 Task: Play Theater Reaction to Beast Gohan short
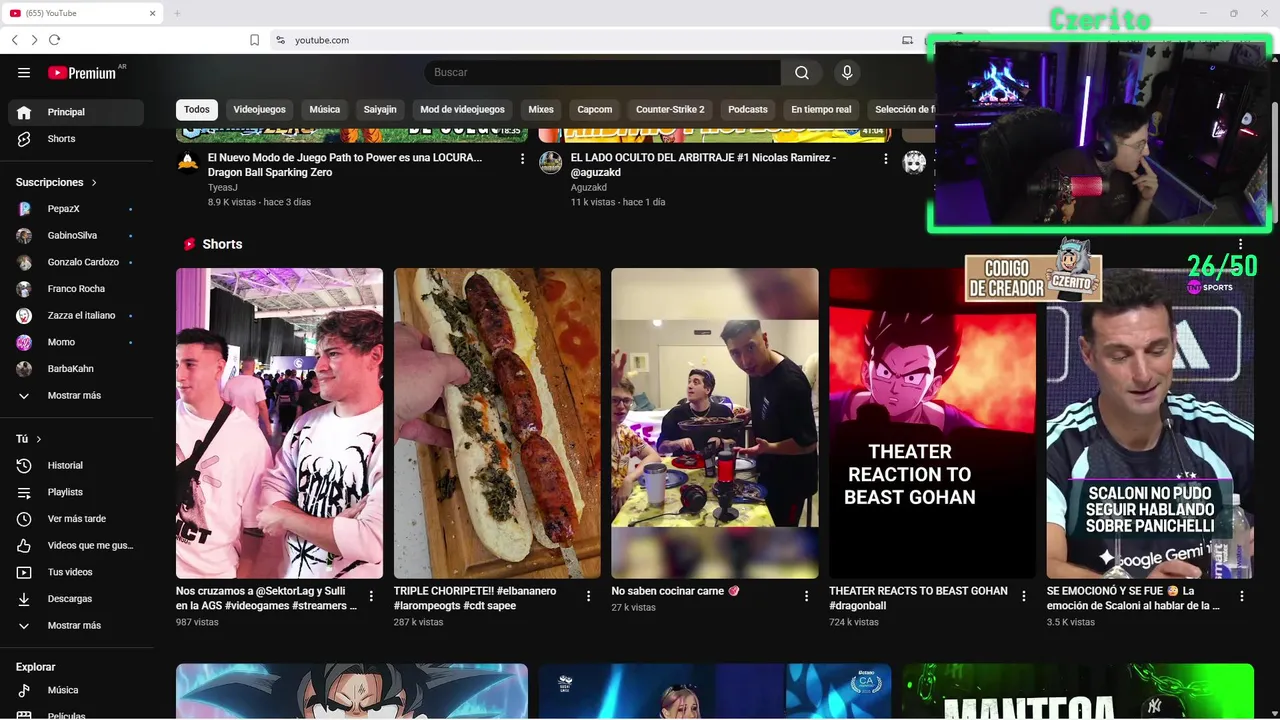pyautogui.click(x=932, y=423)
